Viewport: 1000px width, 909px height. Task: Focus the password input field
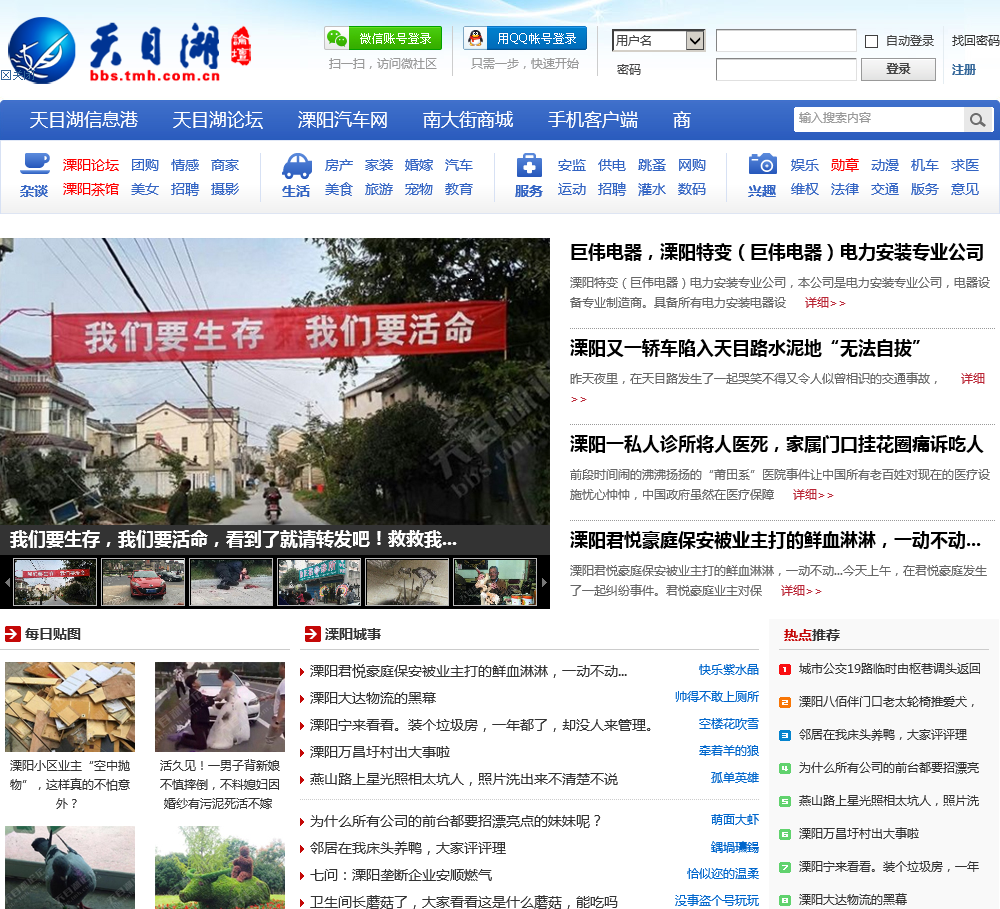[786, 69]
